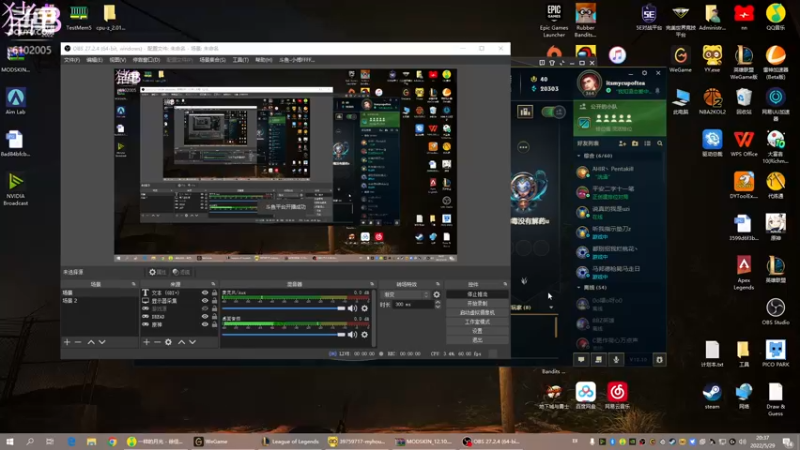
Task: Remove selected scene with minus icon
Action: click(78, 342)
